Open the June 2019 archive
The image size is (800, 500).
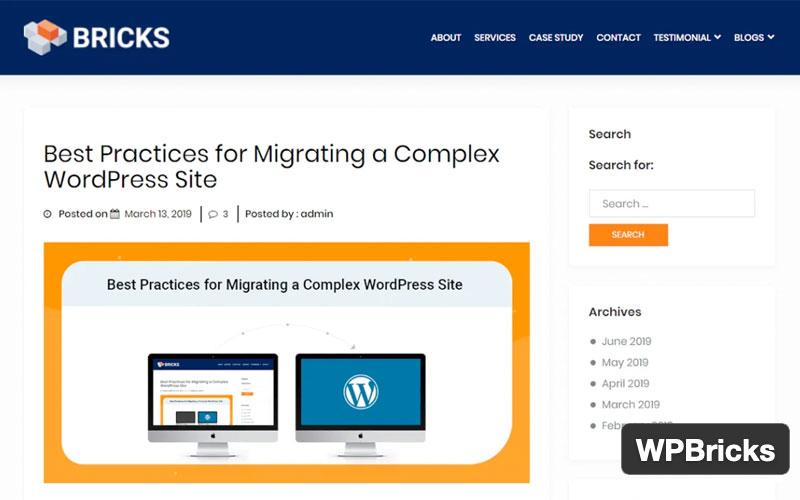tap(627, 341)
